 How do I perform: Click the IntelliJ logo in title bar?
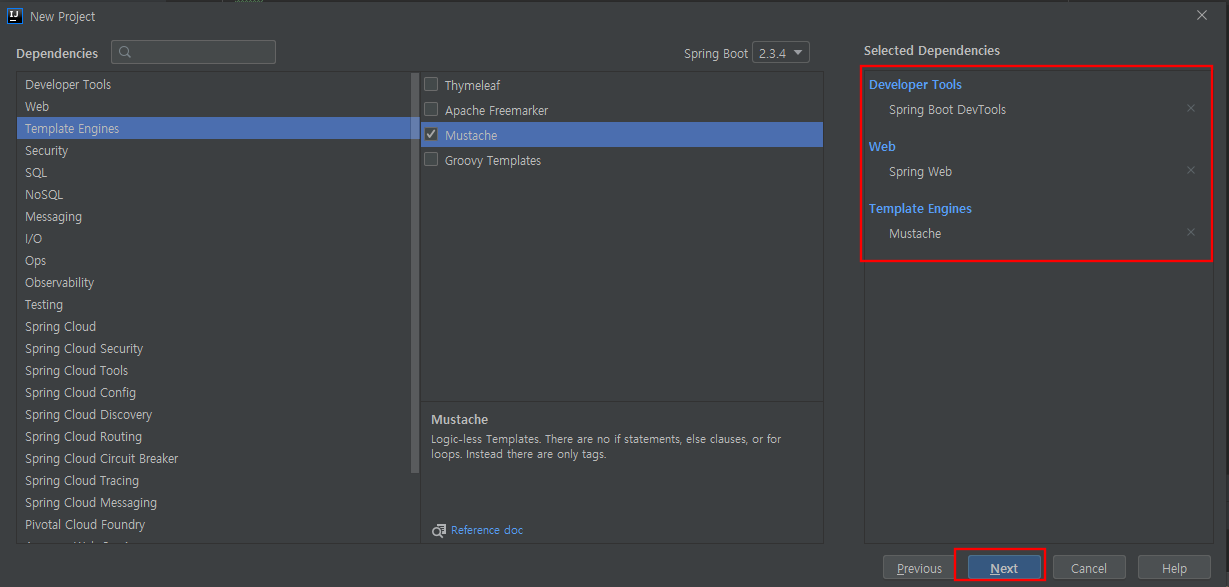tap(15, 16)
